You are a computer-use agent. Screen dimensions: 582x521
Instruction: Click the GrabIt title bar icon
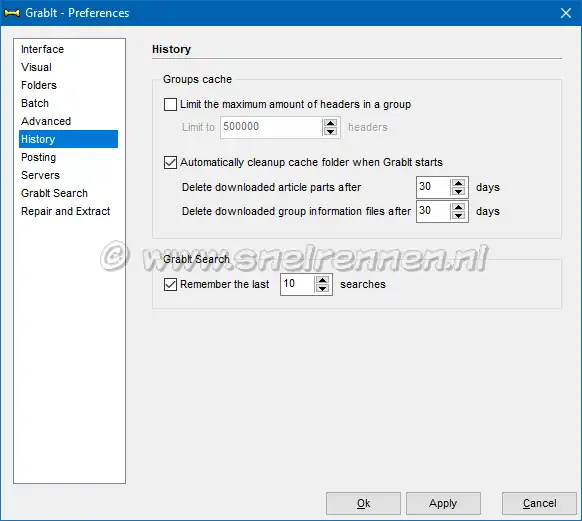point(12,13)
